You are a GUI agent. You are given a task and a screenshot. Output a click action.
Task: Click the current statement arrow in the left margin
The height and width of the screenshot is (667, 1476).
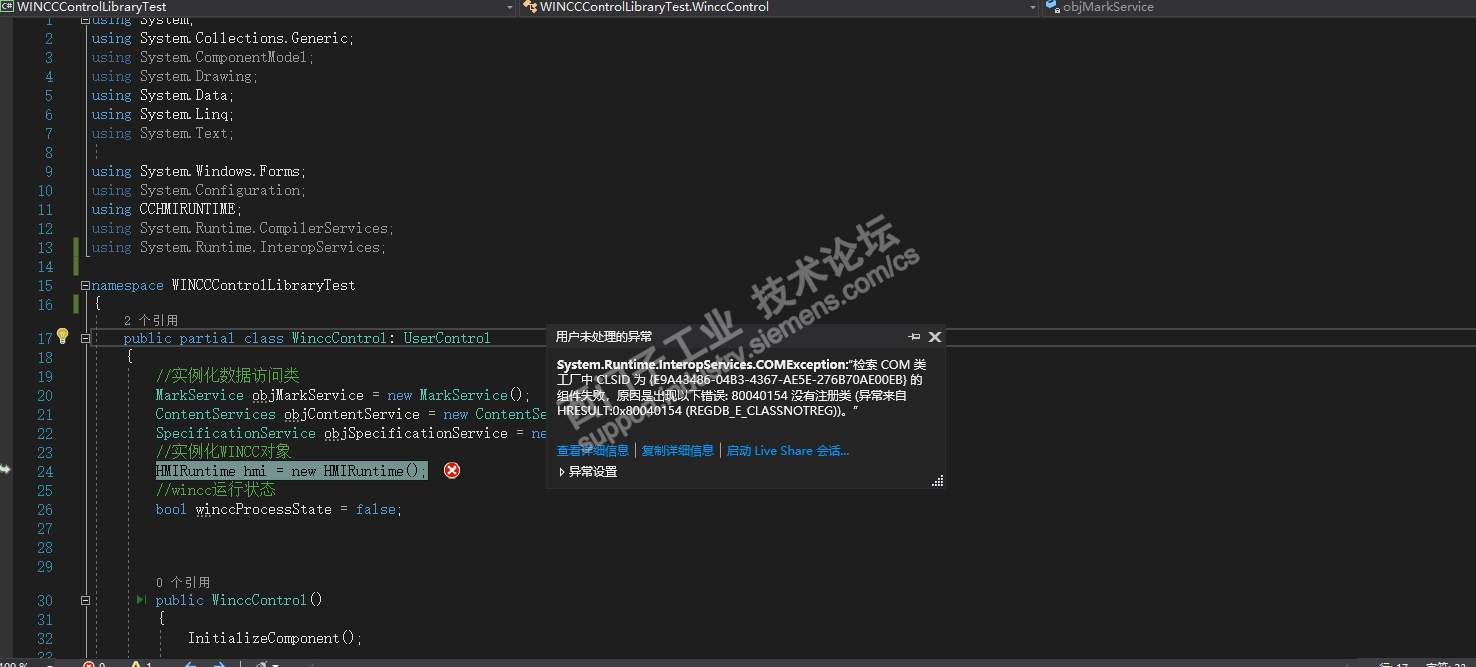pos(5,469)
